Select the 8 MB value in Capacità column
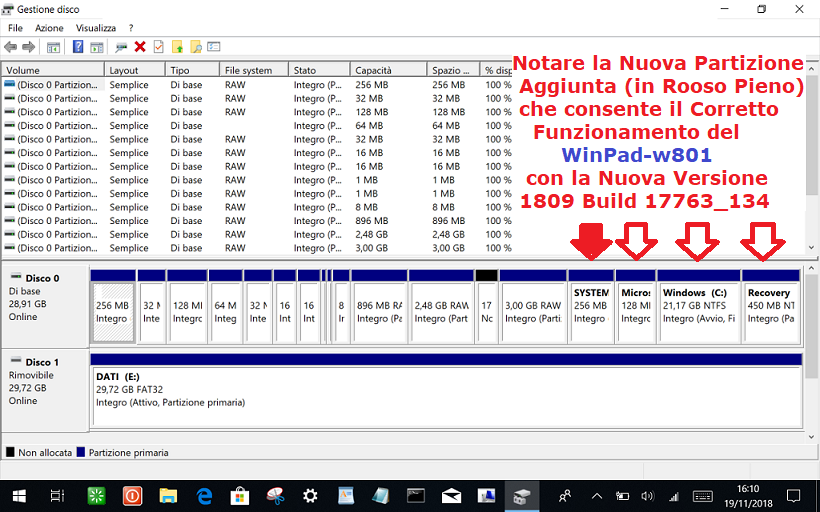Viewport: 820px width, 512px height. 366,207
